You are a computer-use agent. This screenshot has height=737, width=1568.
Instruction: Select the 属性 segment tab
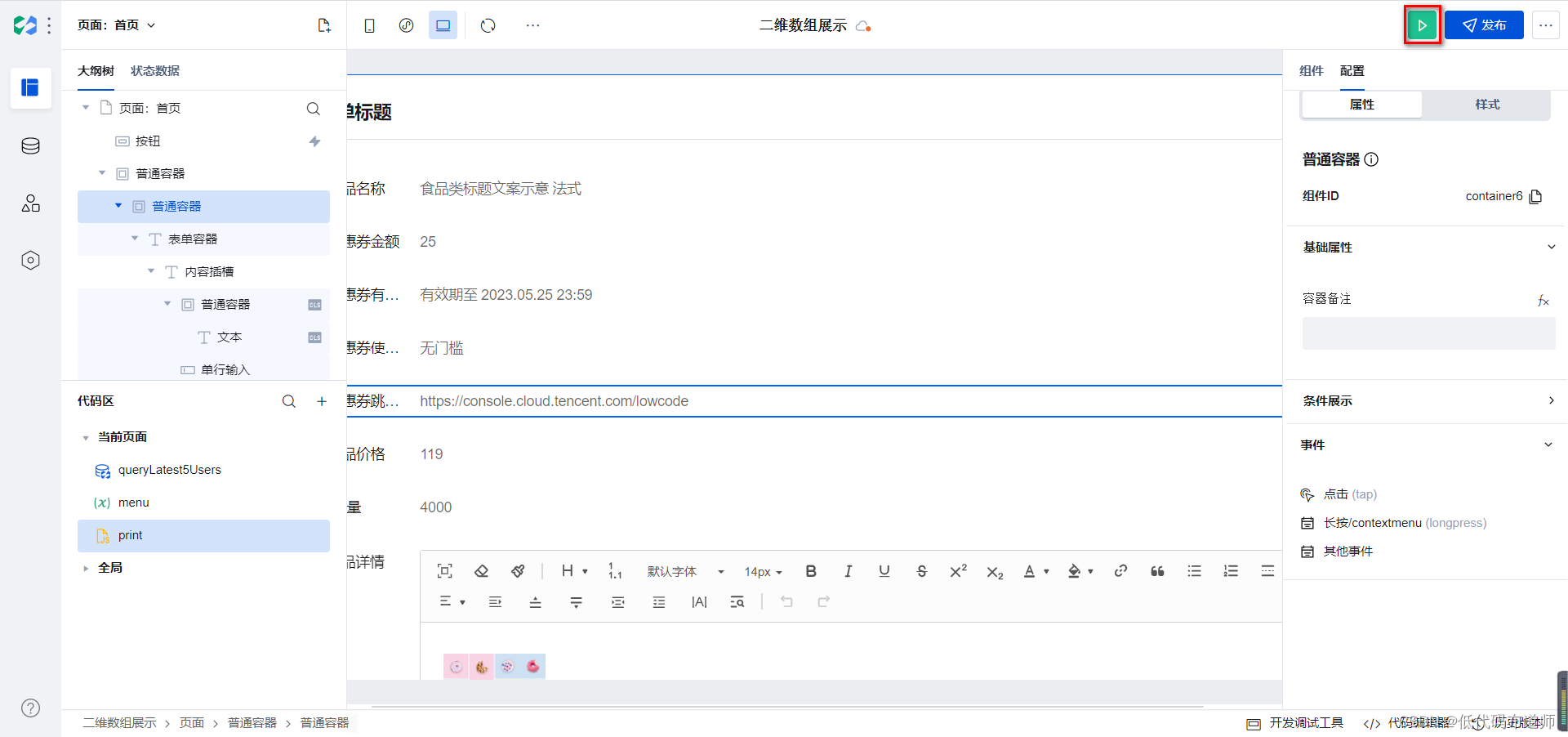click(1361, 105)
